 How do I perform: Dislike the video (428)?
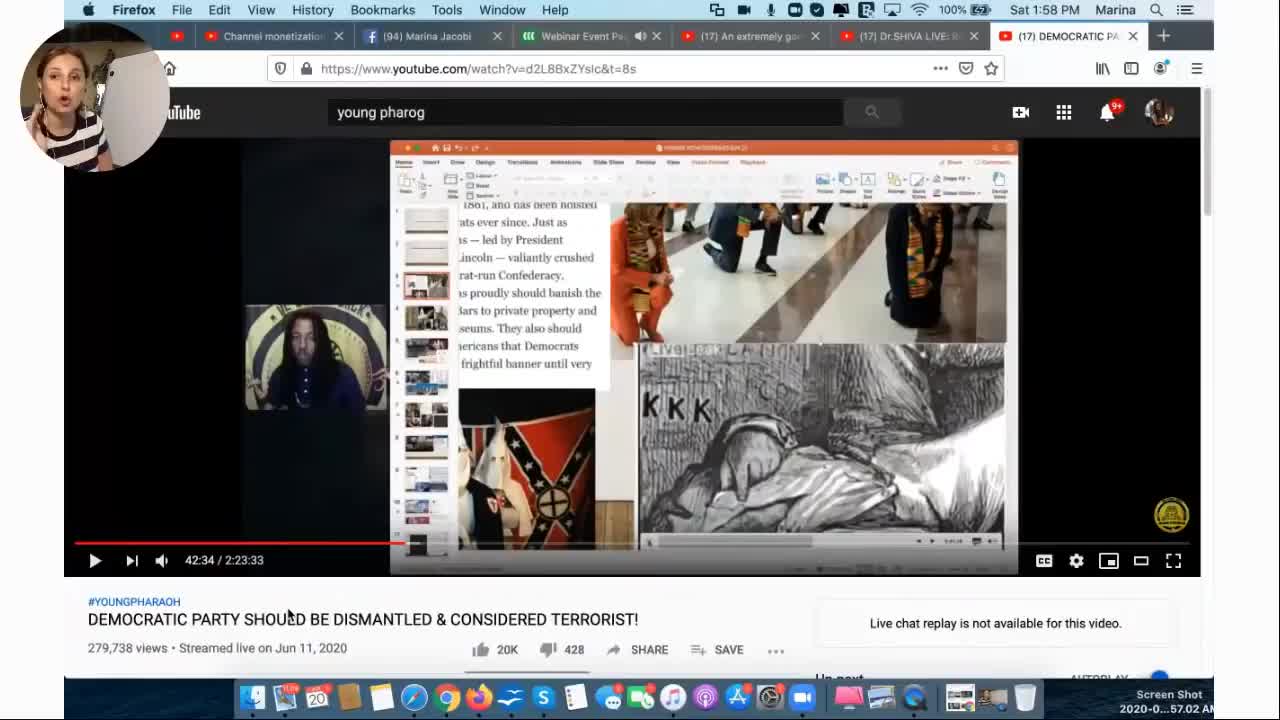561,650
